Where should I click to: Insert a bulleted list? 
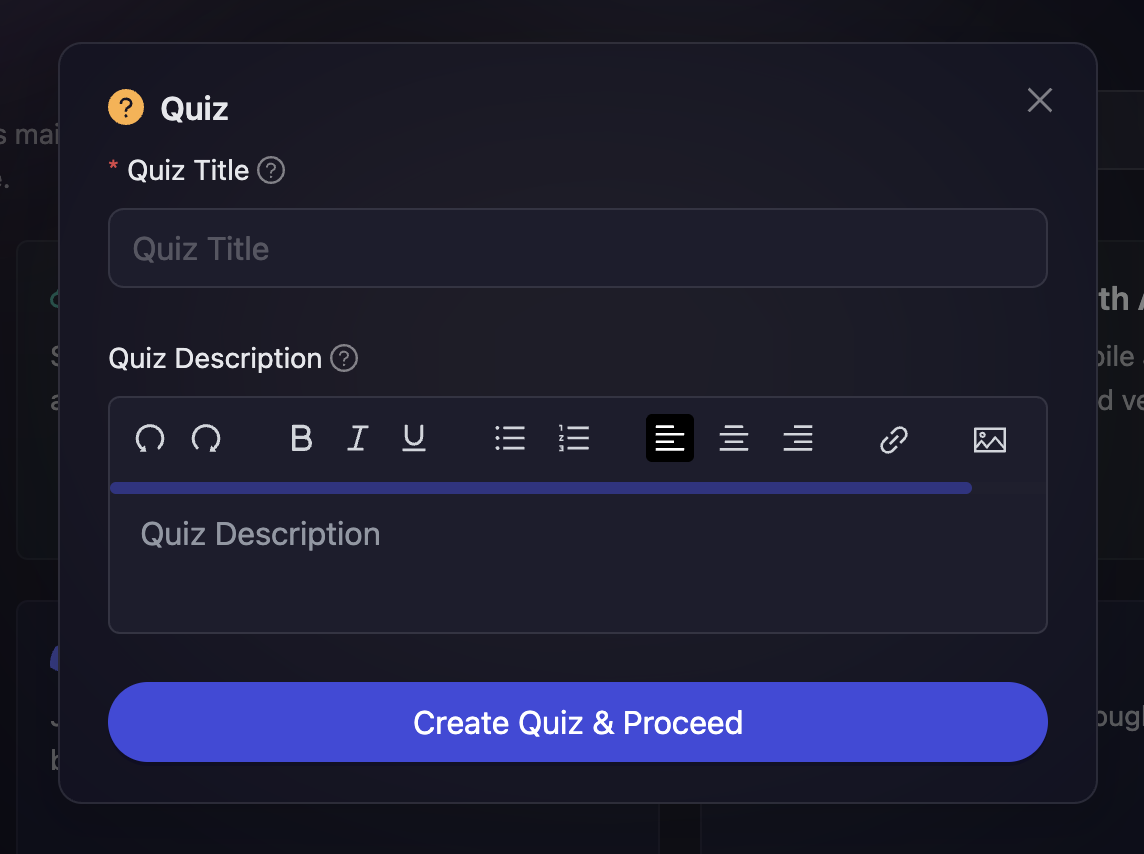tap(510, 438)
